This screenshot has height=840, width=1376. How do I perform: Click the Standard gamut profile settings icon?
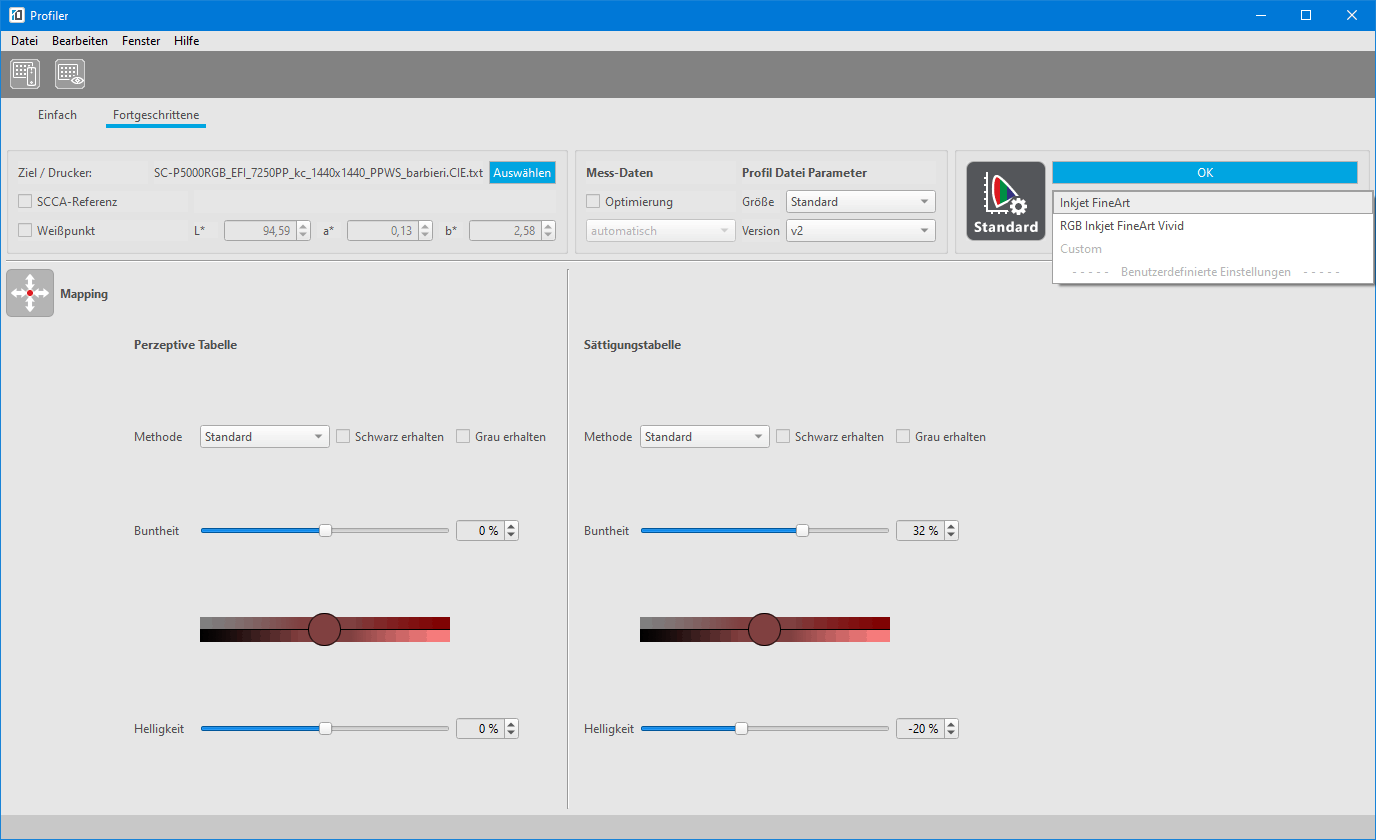[1005, 201]
